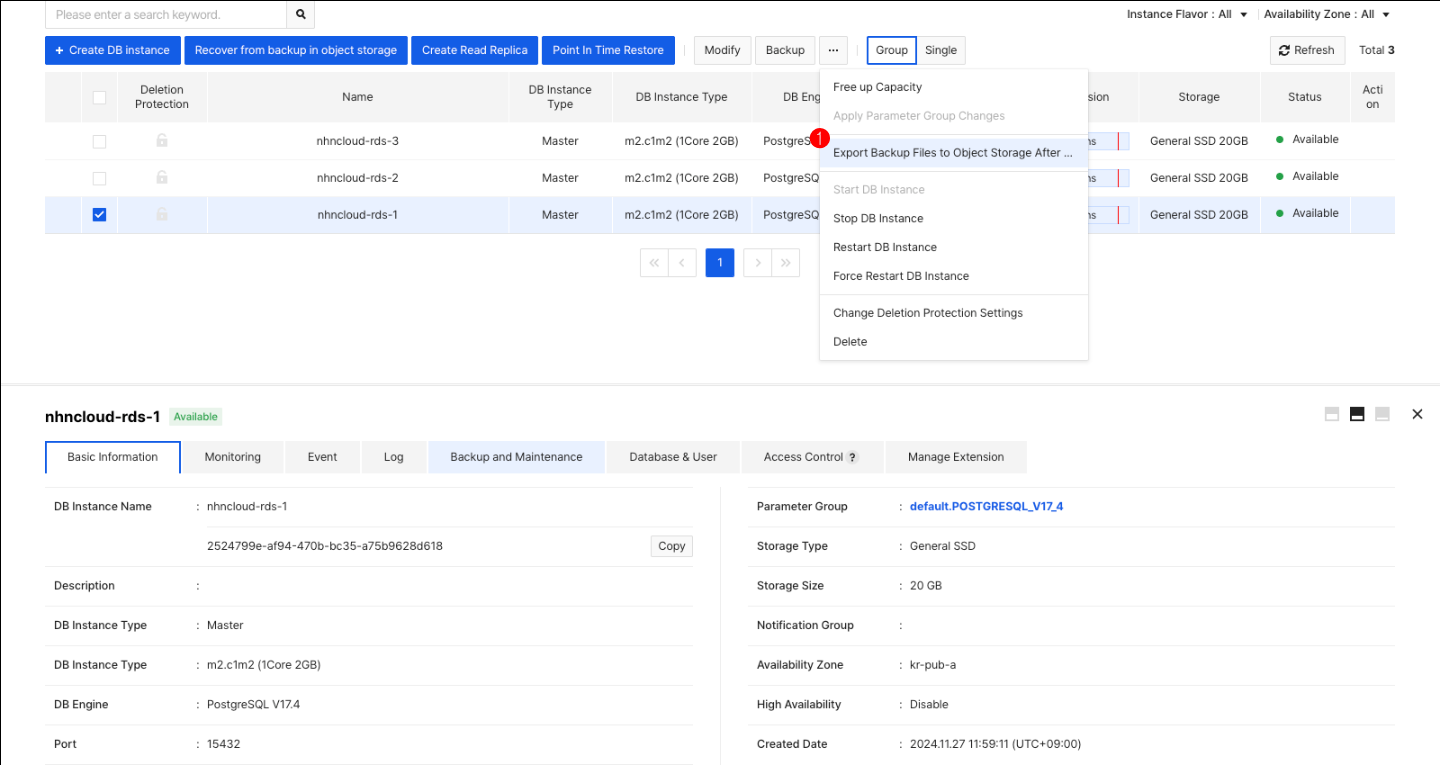Click the Storage column header
The width and height of the screenshot is (1440, 765).
click(x=1199, y=97)
